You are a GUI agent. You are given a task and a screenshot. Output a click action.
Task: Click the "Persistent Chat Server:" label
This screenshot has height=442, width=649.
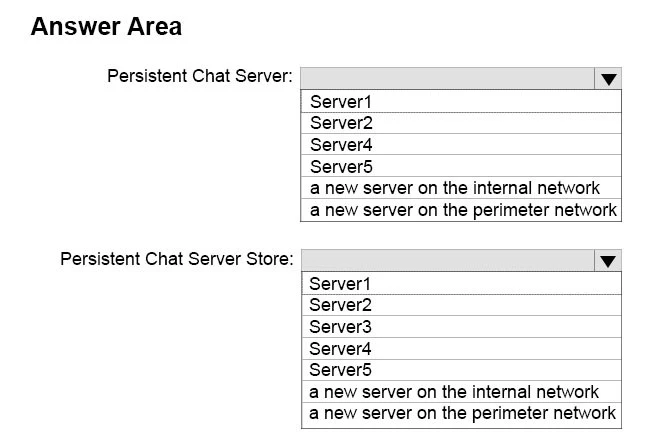[200, 77]
